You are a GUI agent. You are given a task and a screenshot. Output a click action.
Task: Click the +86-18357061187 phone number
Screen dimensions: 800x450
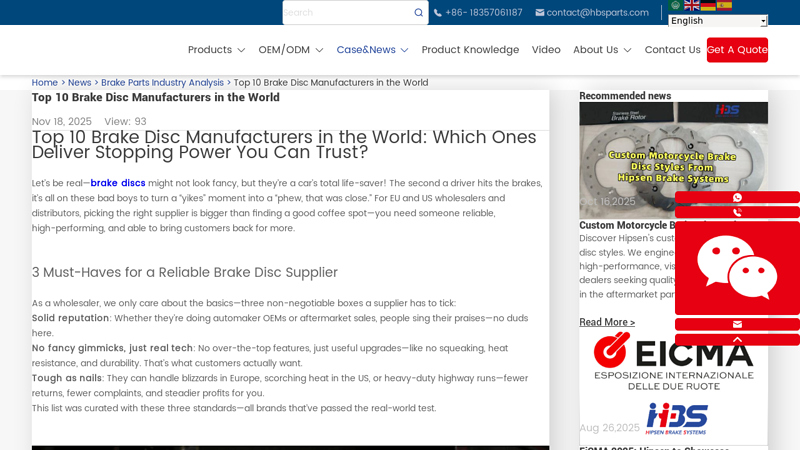pyautogui.click(x=484, y=13)
